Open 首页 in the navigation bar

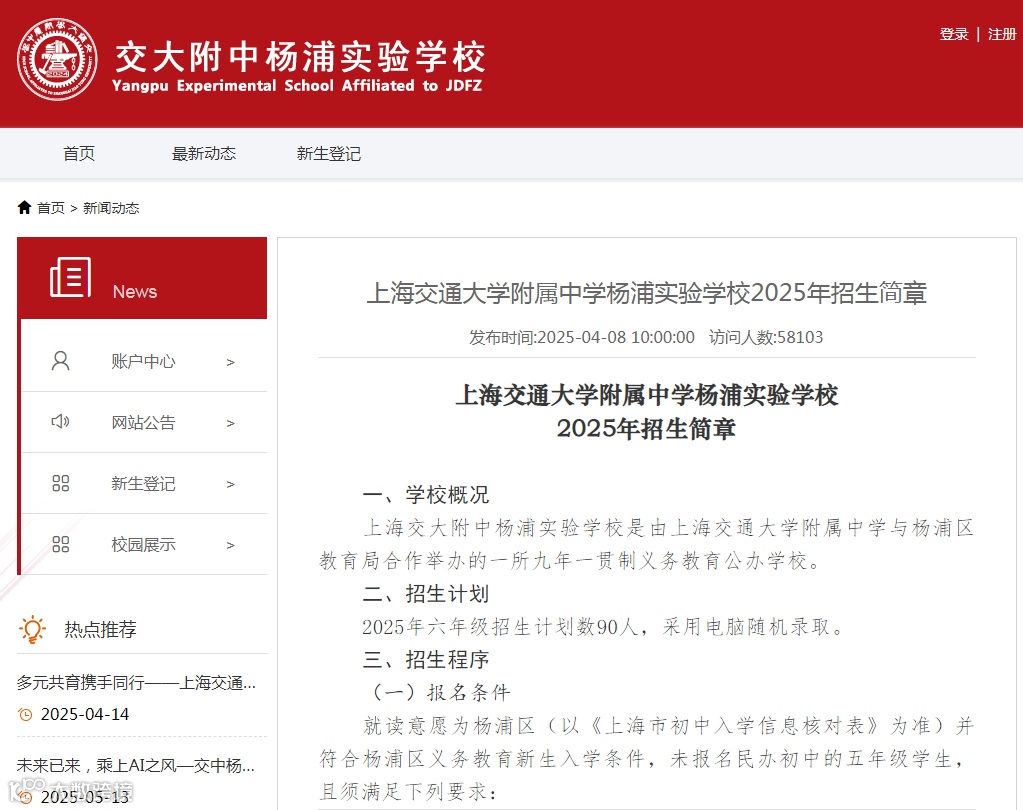pos(79,153)
